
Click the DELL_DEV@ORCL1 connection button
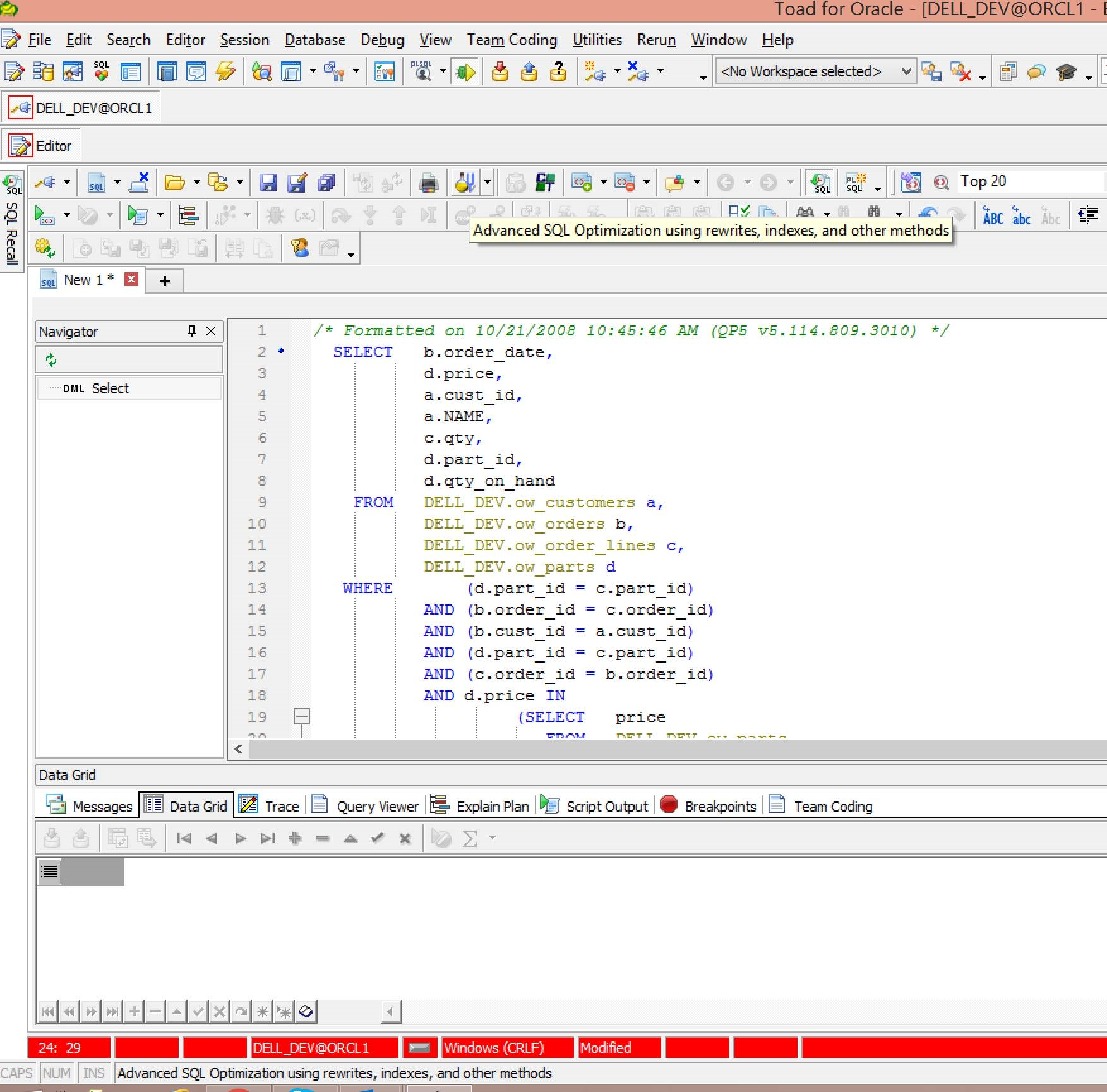point(81,108)
